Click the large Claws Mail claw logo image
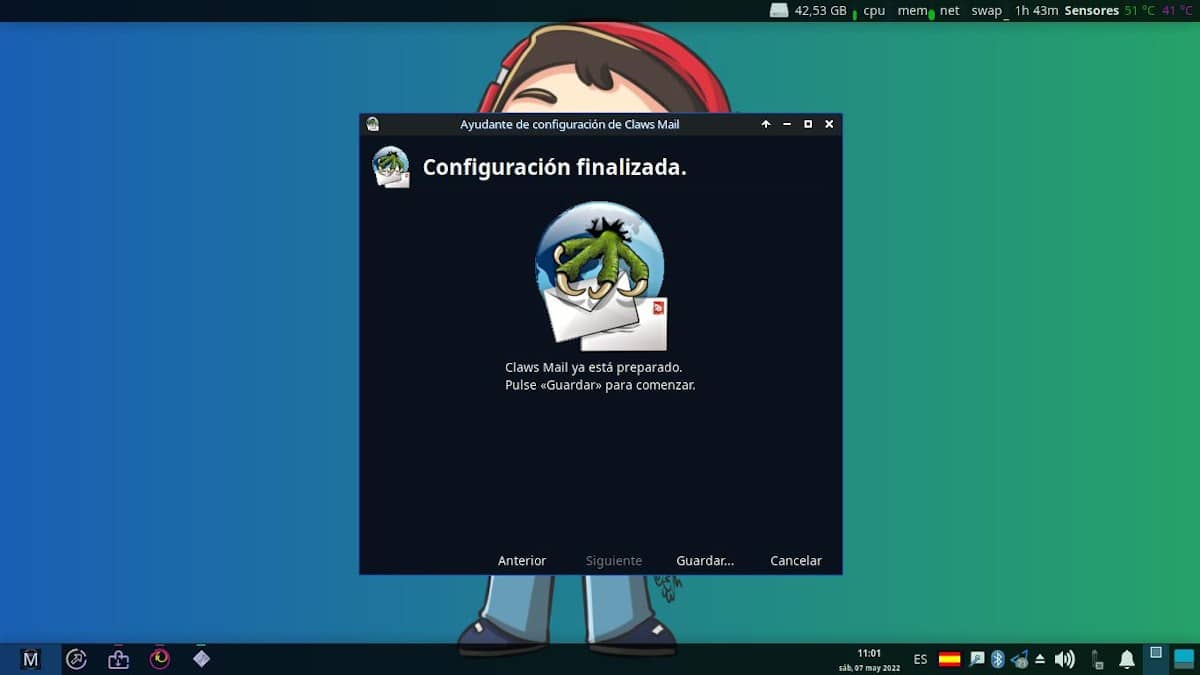Image resolution: width=1200 pixels, height=675 pixels. 601,276
